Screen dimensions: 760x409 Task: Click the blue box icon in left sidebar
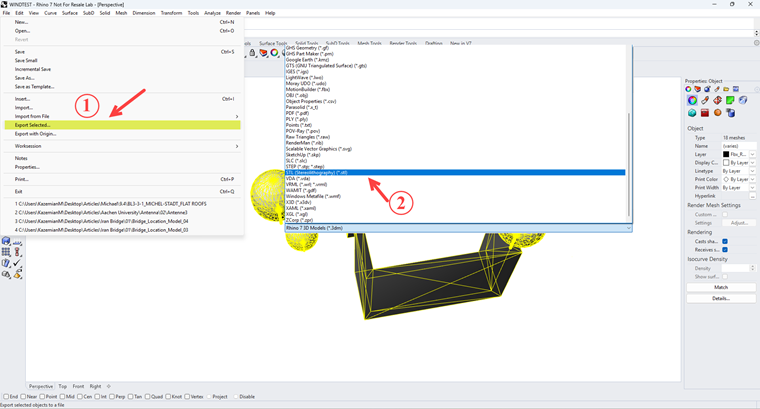[x=6, y=241]
